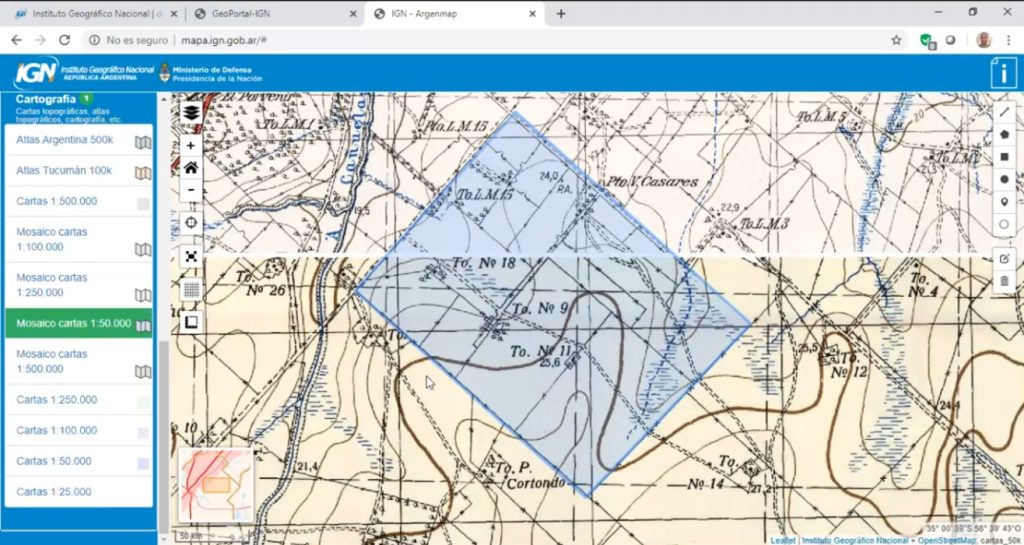
Task: Open the map layers control
Action: 190,112
